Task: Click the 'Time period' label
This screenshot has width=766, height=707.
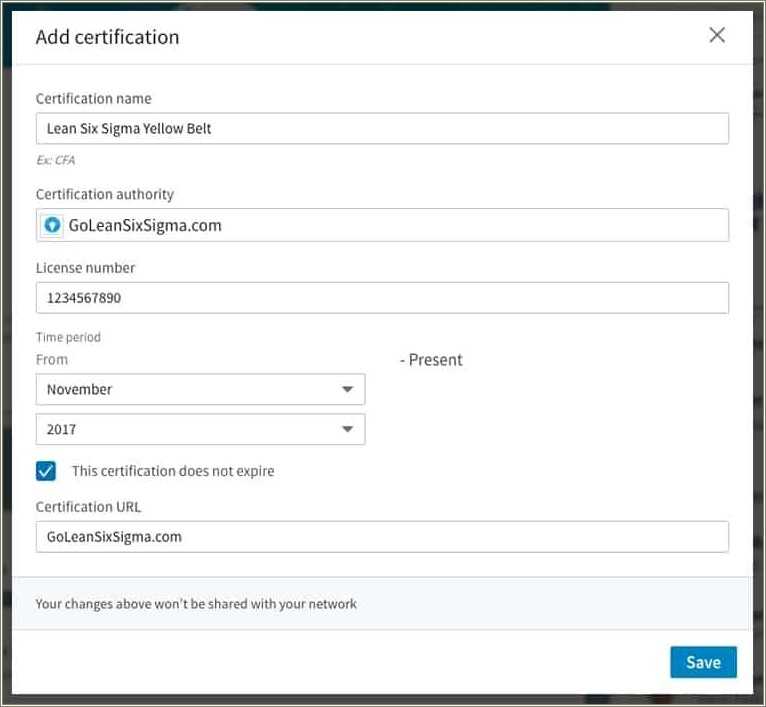Action: [68, 337]
